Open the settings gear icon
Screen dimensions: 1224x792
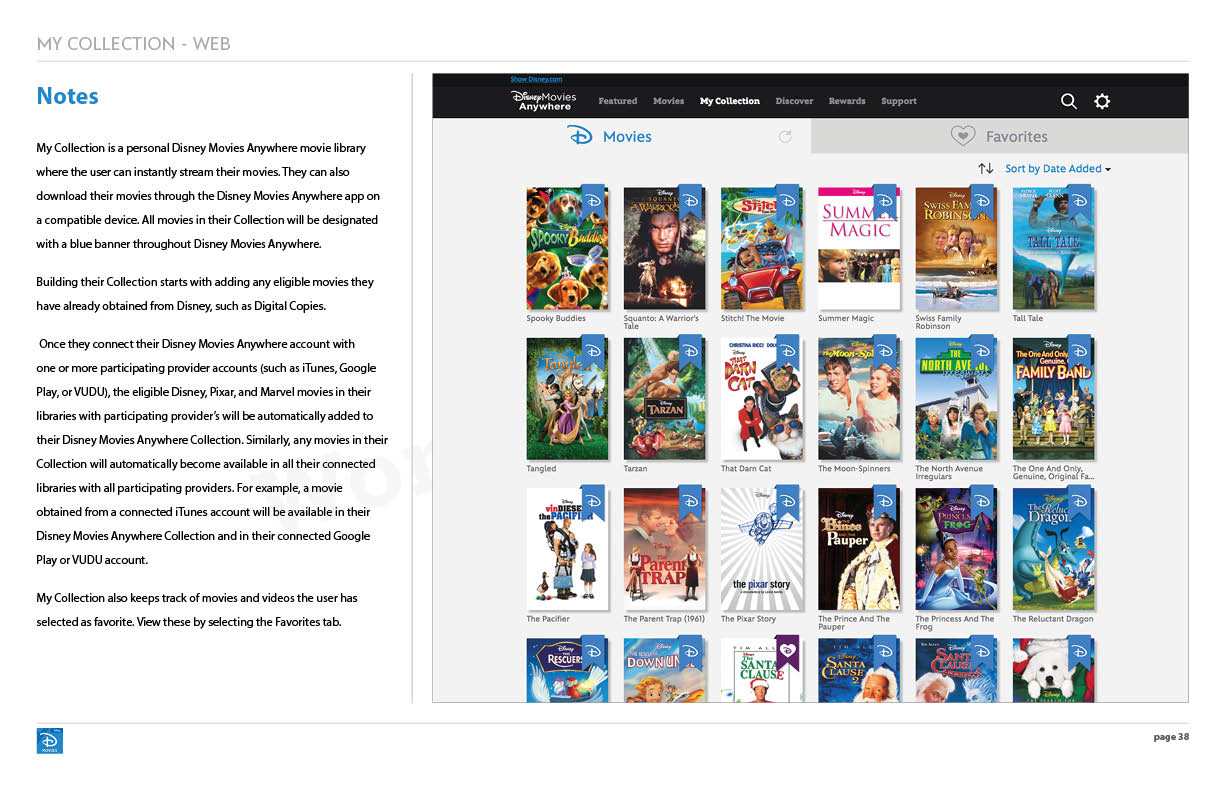click(x=1102, y=101)
